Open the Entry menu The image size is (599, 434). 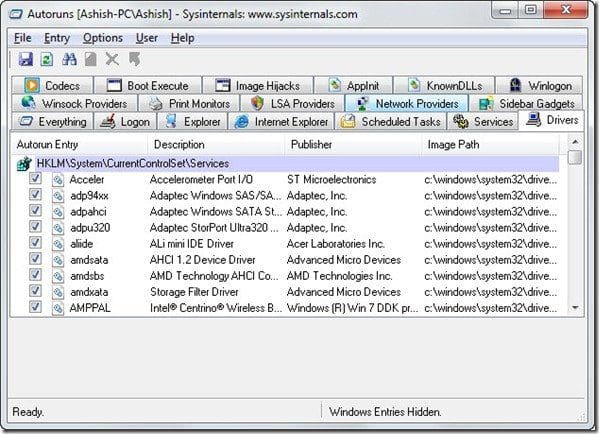pos(57,38)
